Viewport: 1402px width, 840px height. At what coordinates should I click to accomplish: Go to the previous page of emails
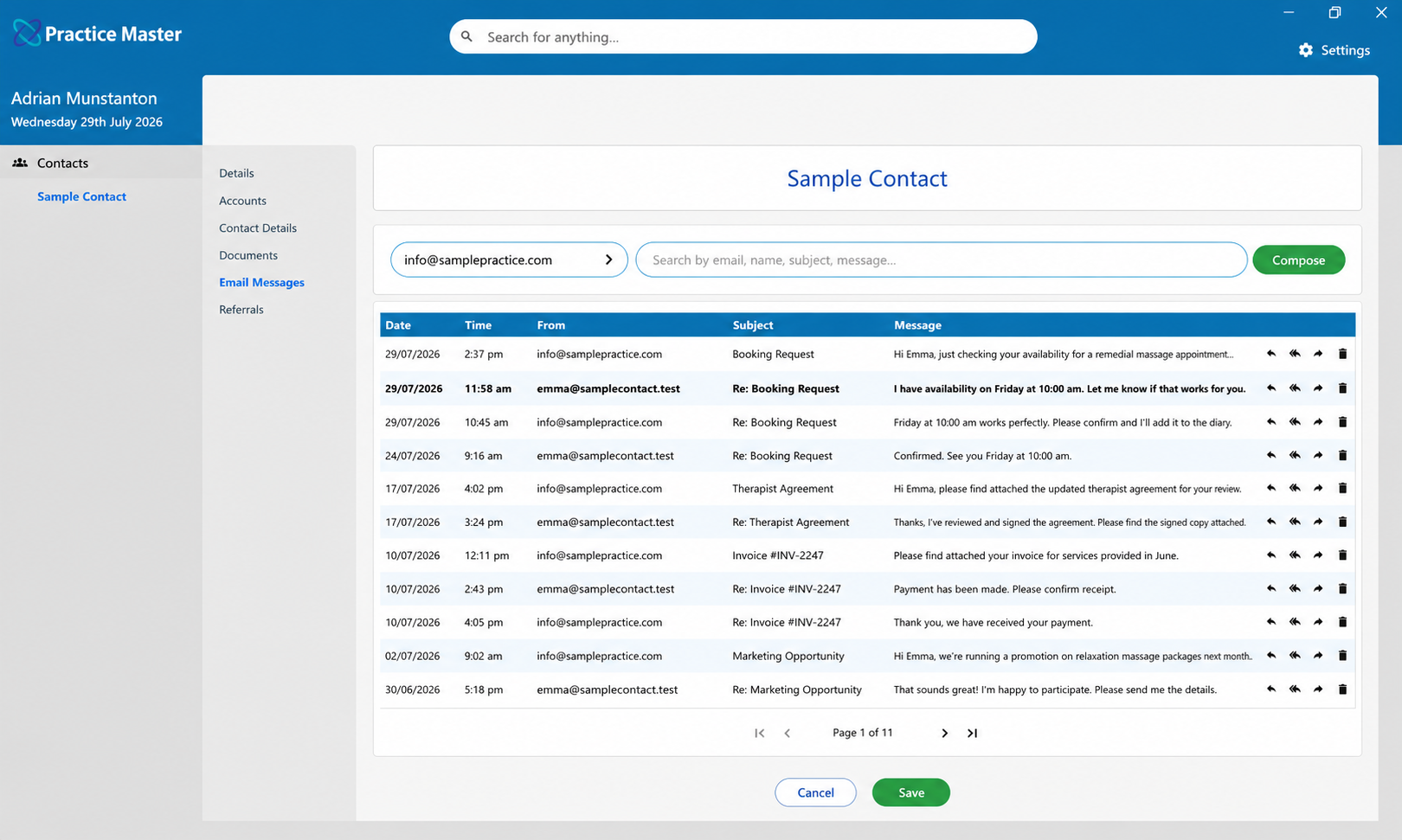point(787,733)
